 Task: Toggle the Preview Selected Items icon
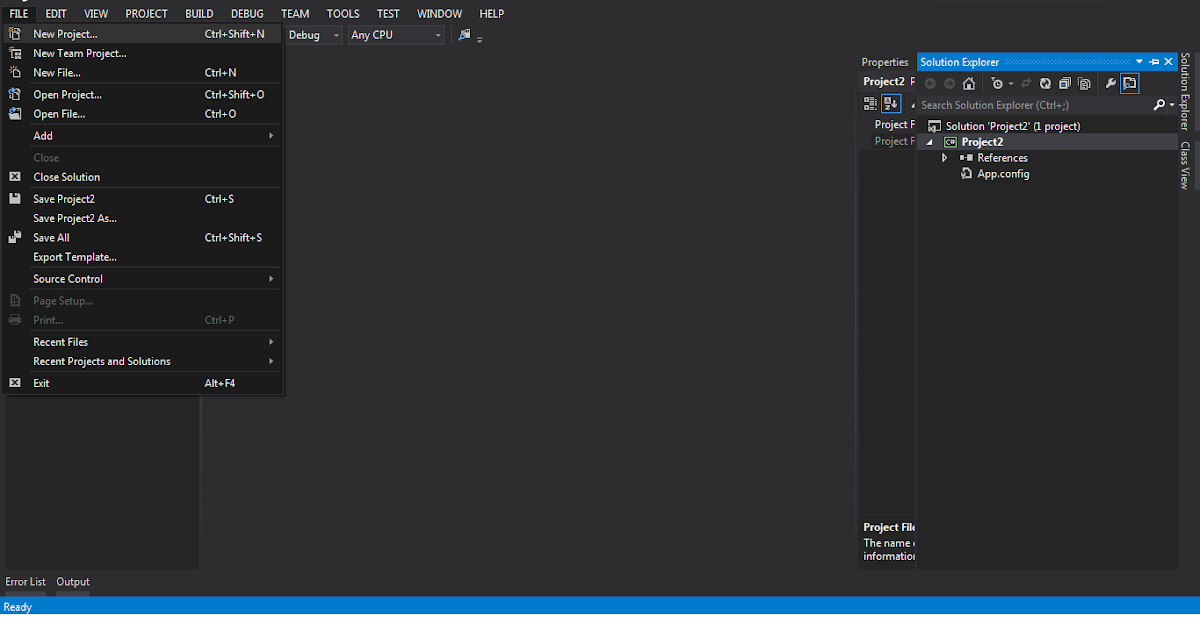(x=1130, y=83)
